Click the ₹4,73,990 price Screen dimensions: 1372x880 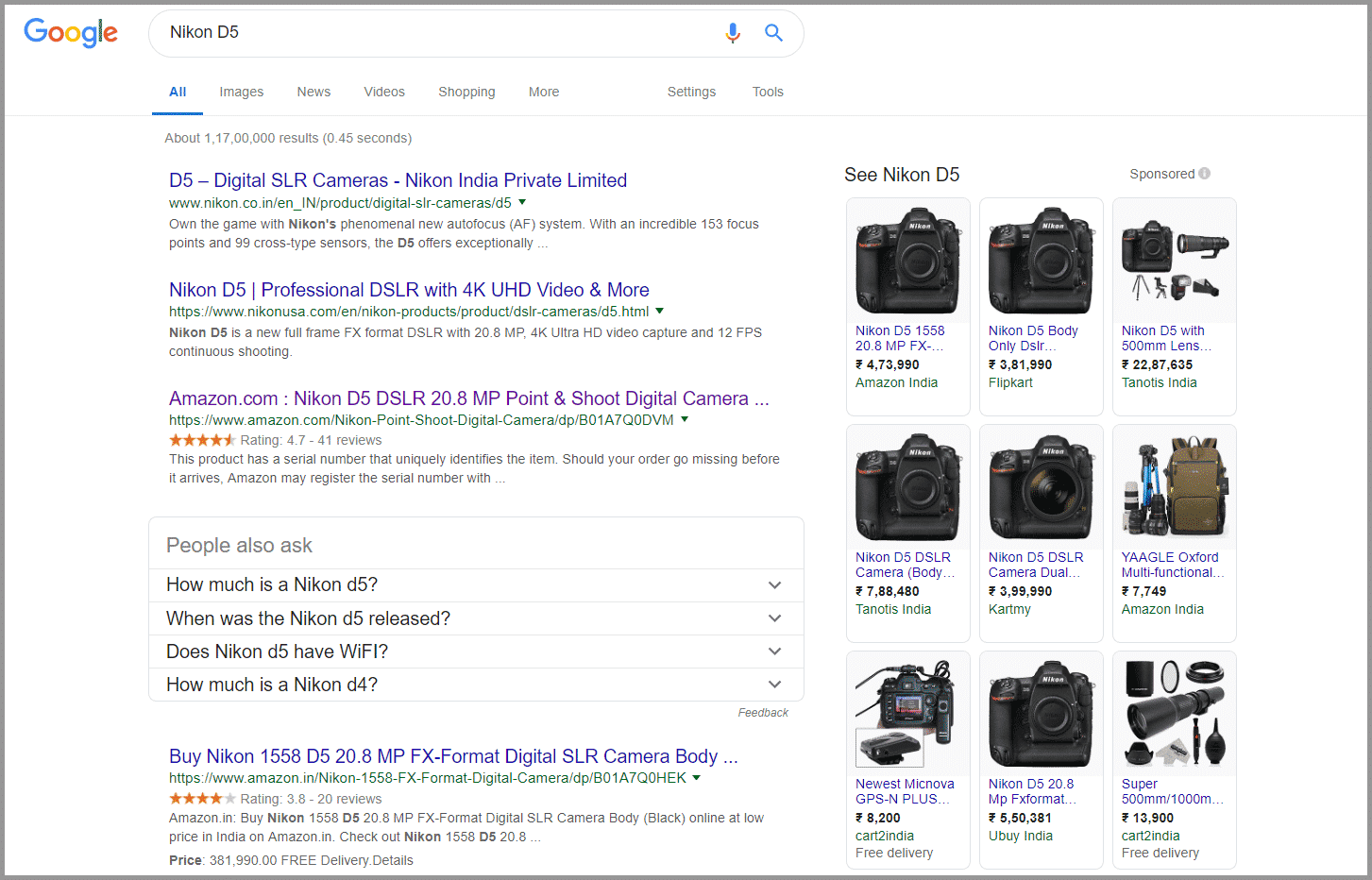coord(888,364)
